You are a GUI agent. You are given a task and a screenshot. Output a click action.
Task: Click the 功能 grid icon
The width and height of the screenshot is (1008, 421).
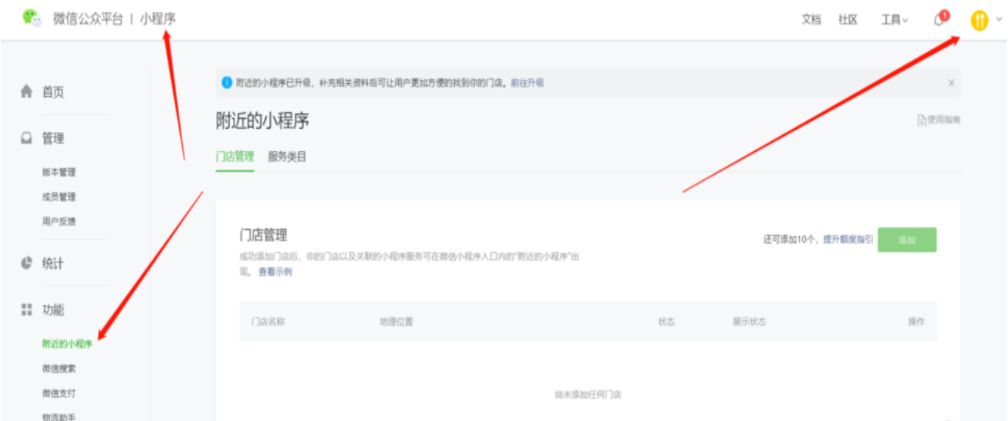[26, 310]
